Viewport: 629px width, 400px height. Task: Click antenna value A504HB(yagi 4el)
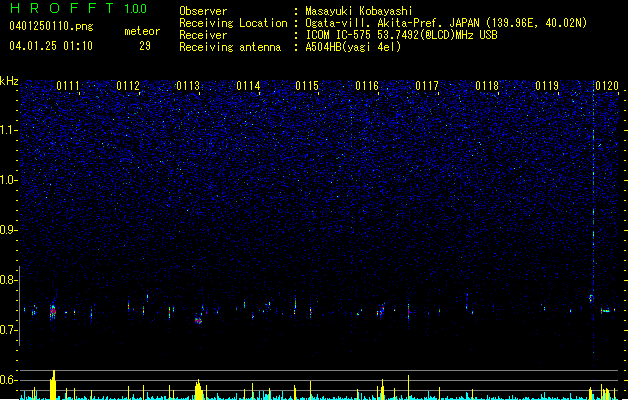pos(353,47)
